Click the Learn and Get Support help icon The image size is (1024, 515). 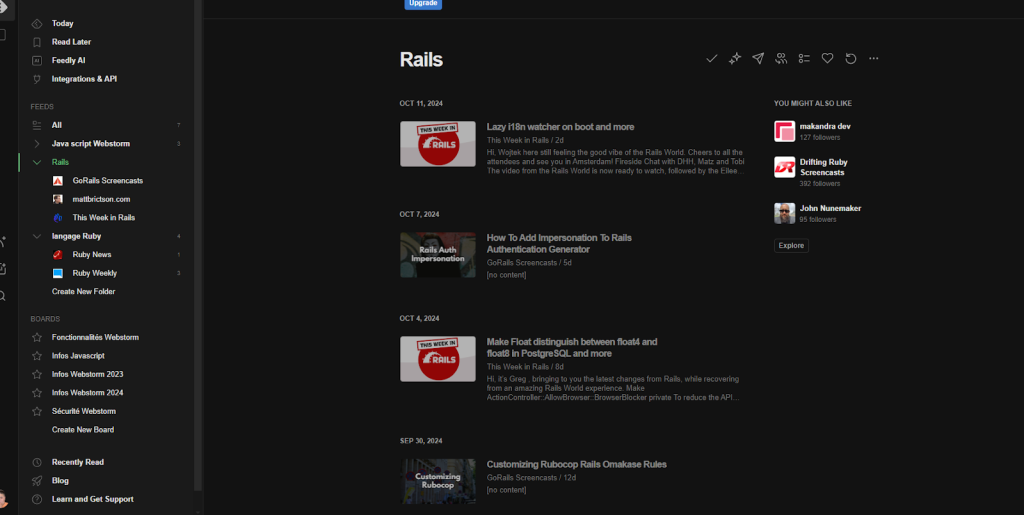[x=37, y=499]
